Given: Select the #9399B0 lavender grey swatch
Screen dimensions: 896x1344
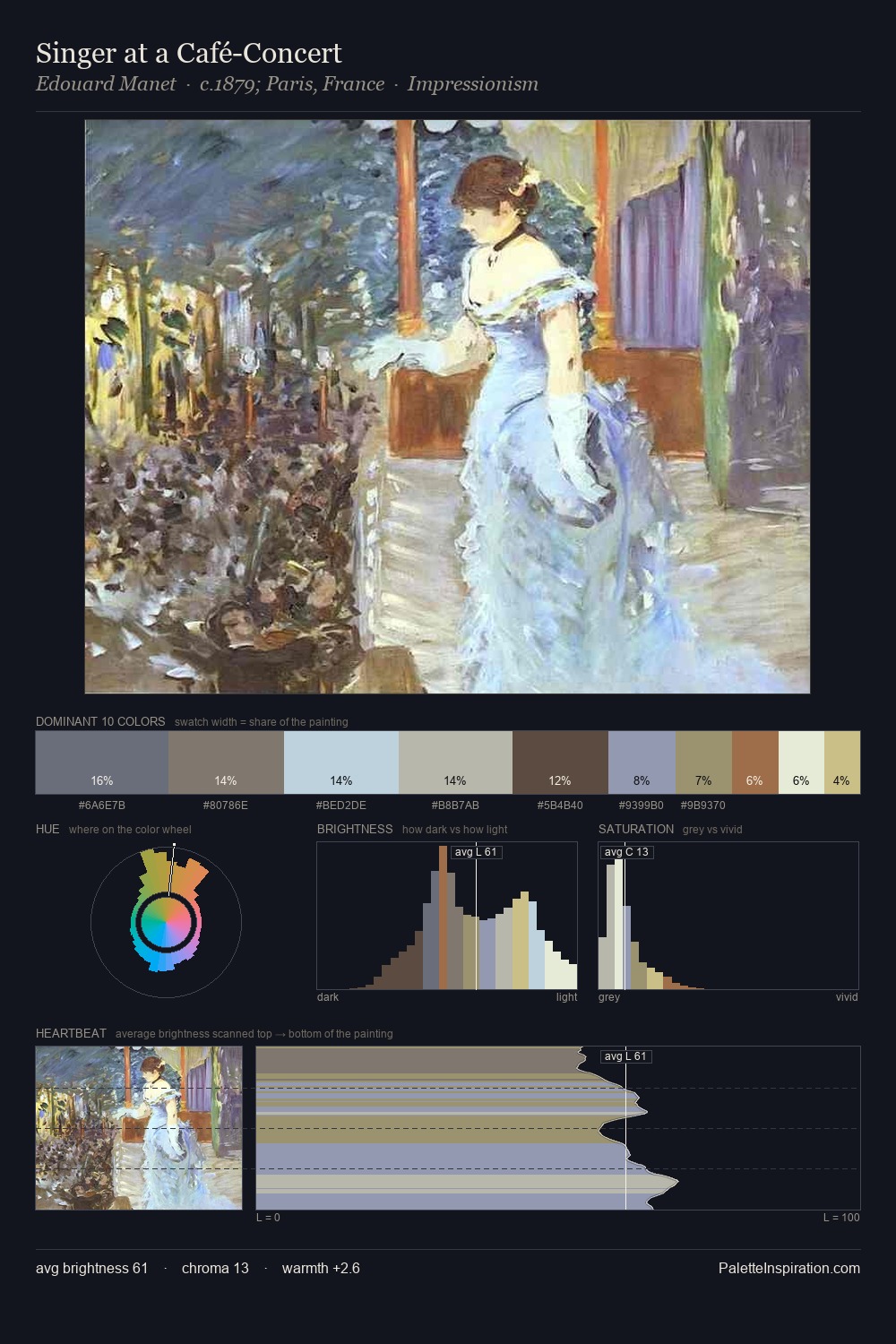Looking at the screenshot, I should click(642, 762).
